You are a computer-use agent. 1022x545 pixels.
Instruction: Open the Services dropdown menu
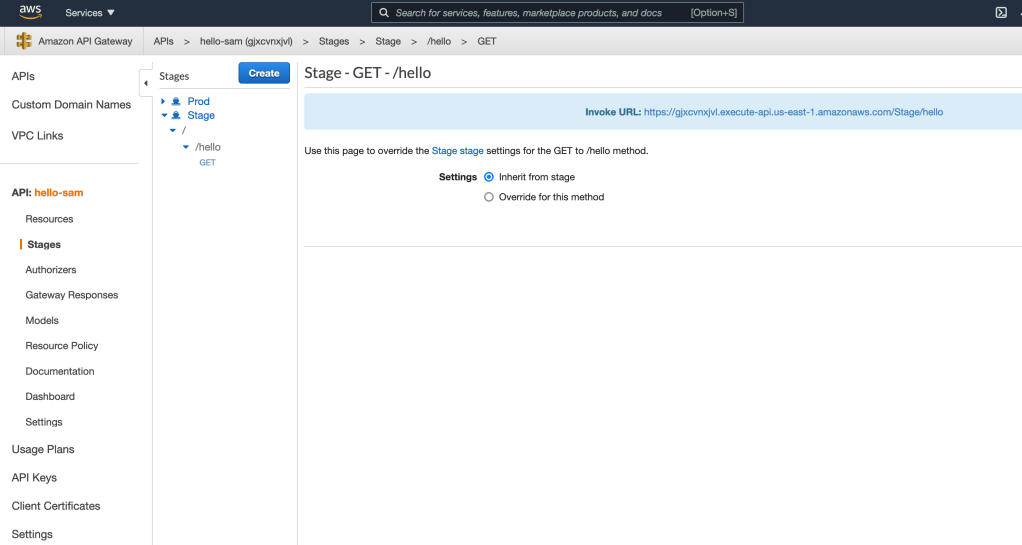(90, 13)
